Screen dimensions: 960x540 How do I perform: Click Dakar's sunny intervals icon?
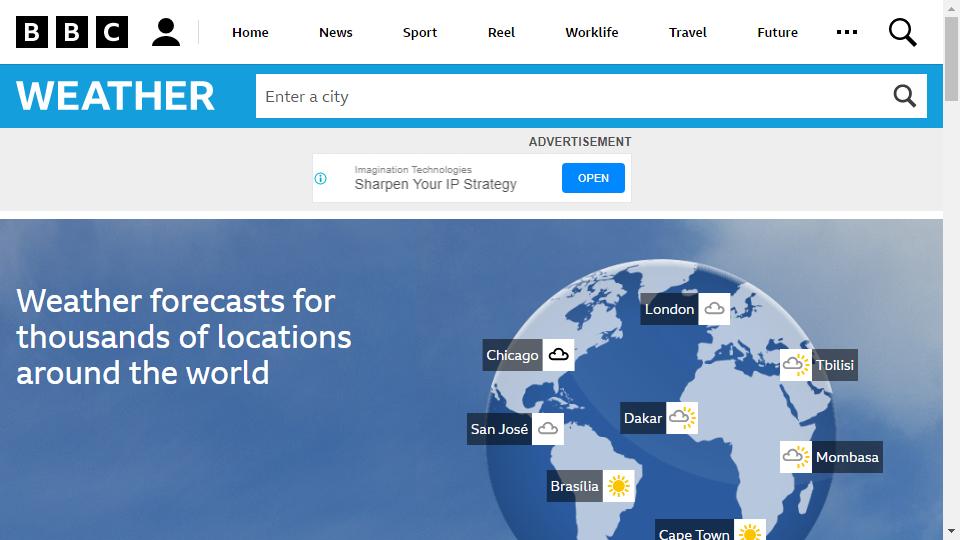click(682, 418)
